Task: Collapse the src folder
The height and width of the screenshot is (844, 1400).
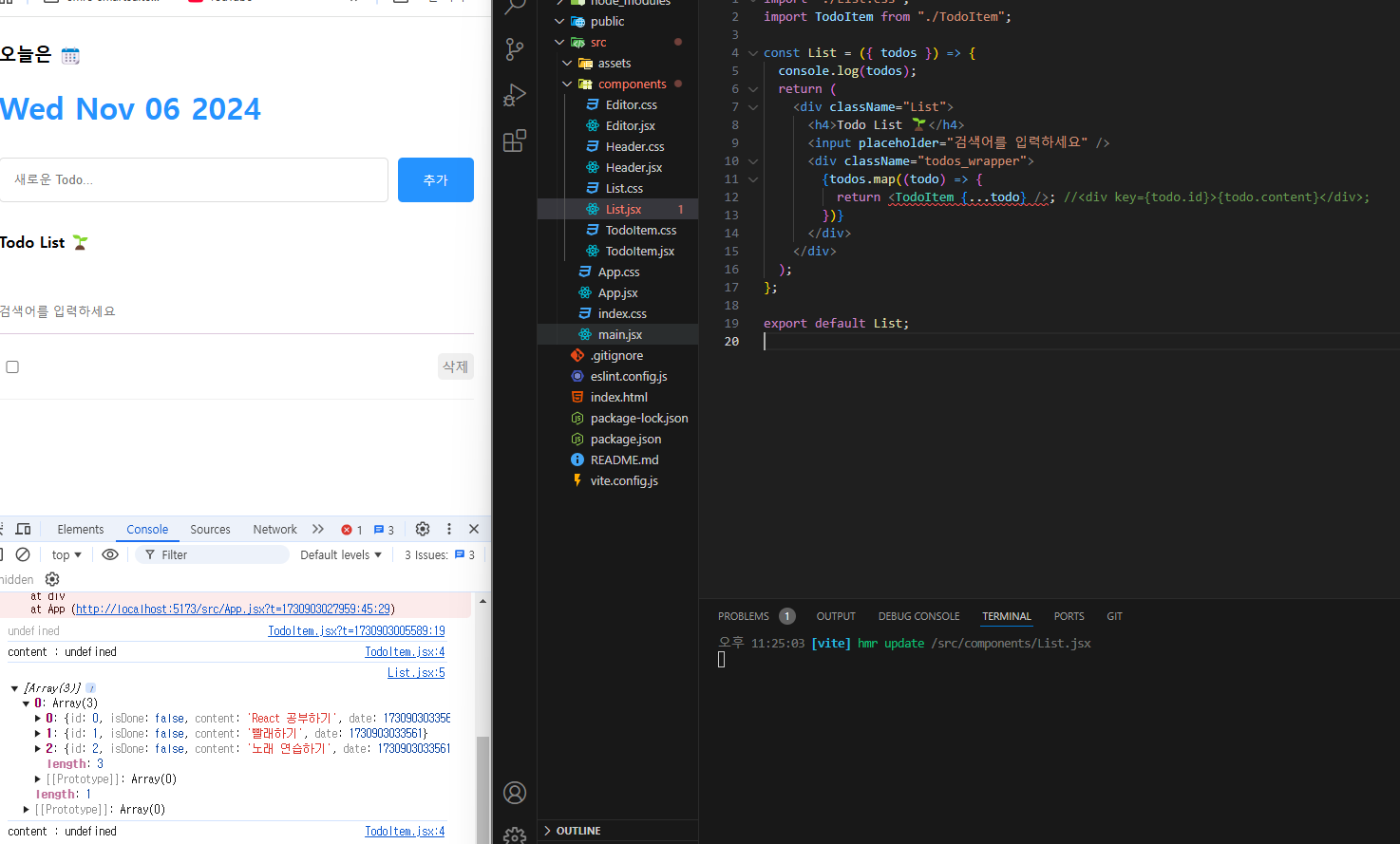Action: pos(559,42)
